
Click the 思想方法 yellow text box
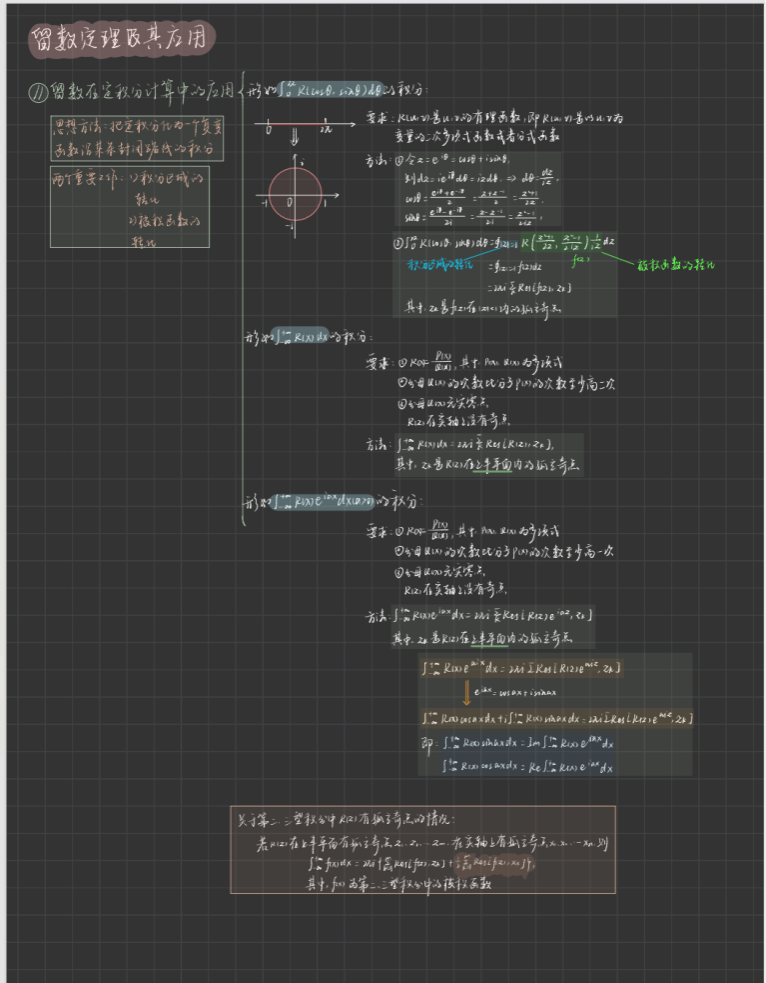click(x=137, y=138)
